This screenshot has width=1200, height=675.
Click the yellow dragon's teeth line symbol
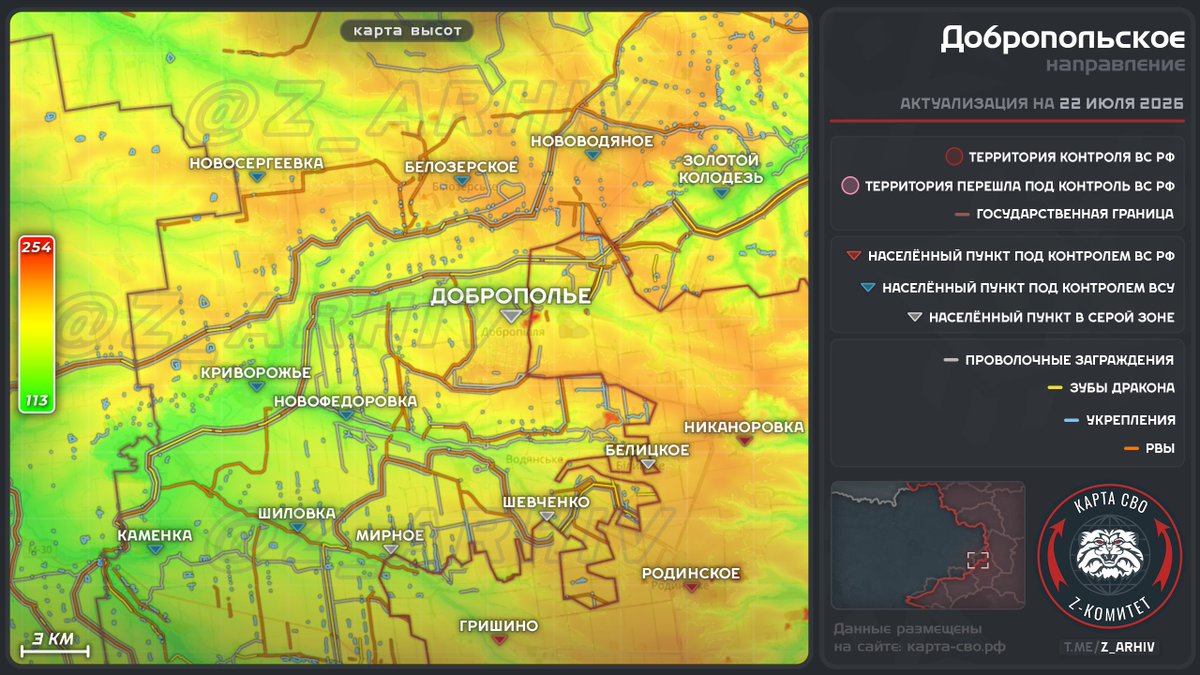click(1054, 389)
